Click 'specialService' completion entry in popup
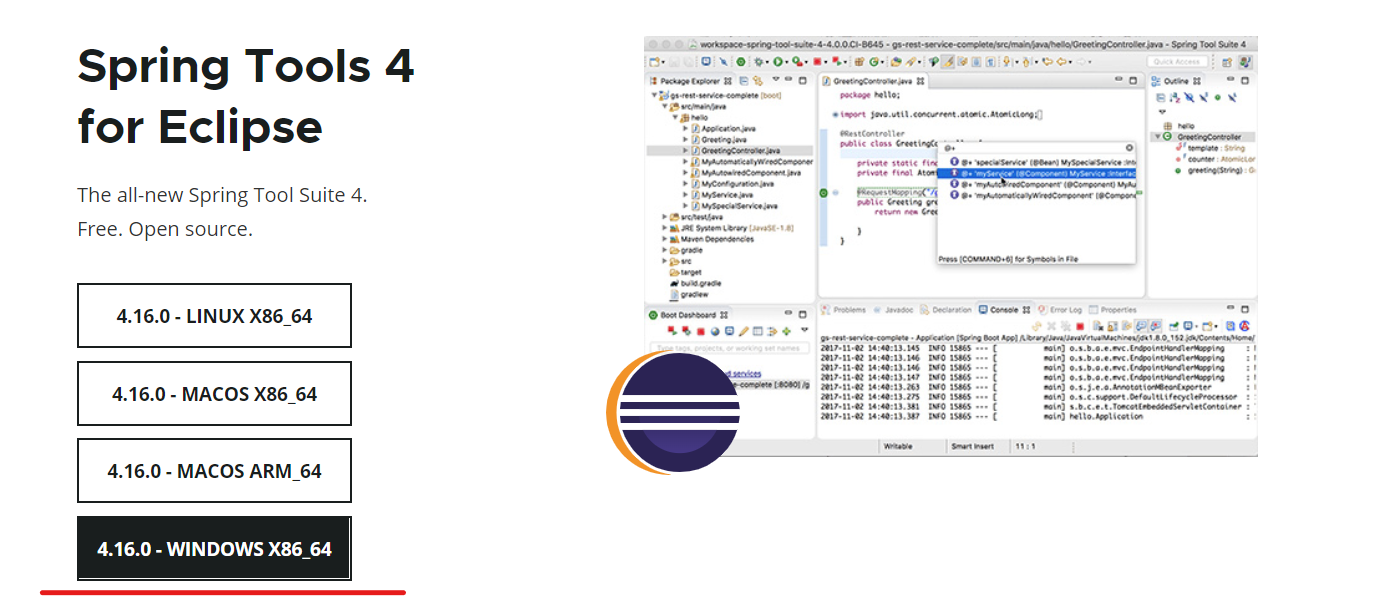The height and width of the screenshot is (607, 1396). click(x=1042, y=161)
